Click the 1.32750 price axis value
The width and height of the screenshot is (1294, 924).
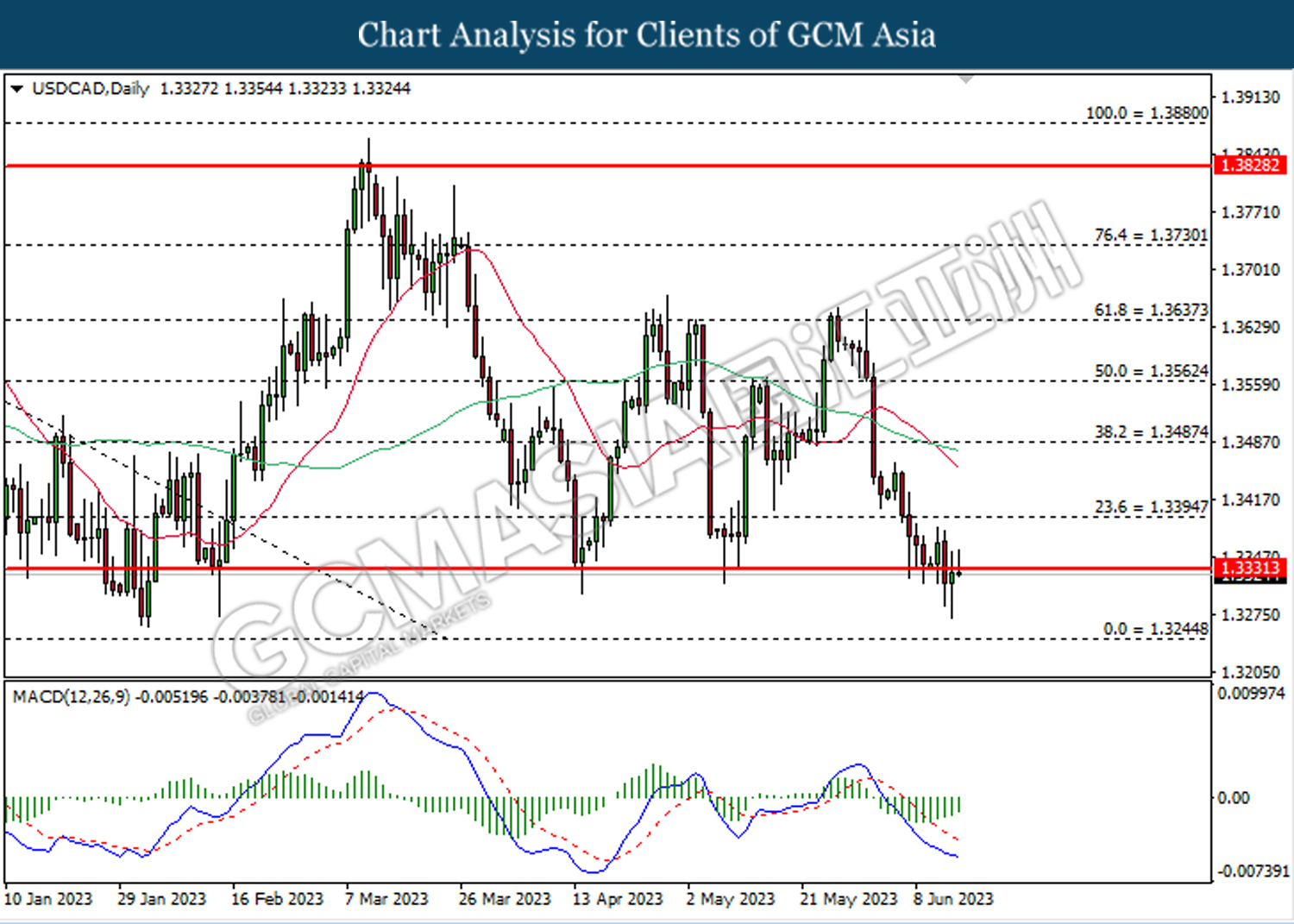coord(1251,615)
